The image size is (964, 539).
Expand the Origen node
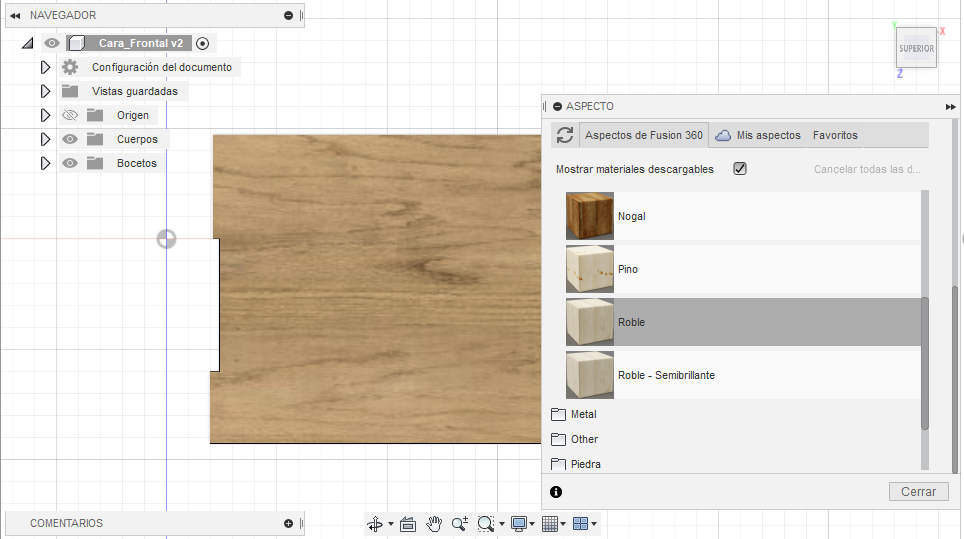pyautogui.click(x=45, y=115)
